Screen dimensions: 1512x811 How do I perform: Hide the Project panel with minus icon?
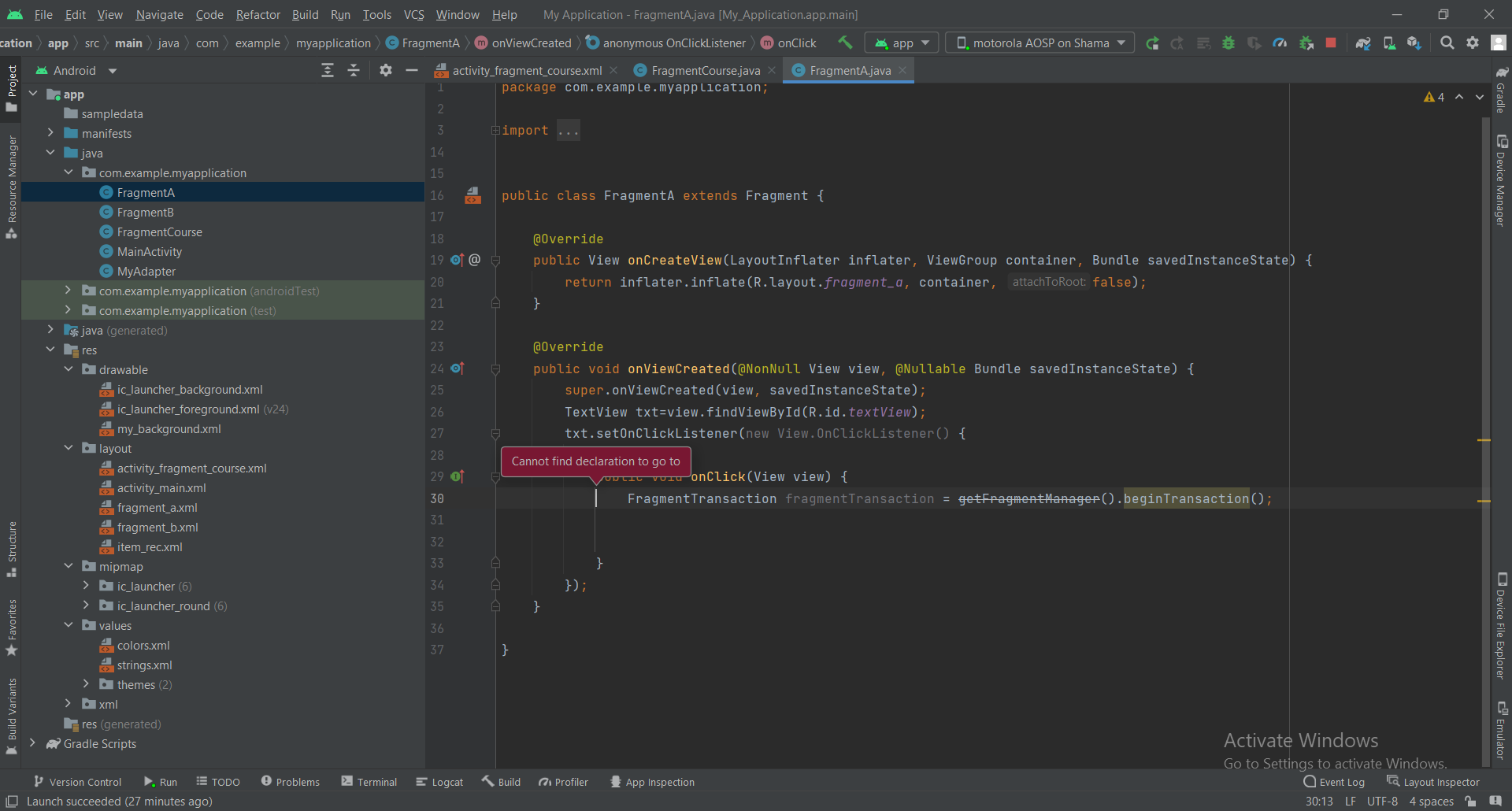pos(411,71)
